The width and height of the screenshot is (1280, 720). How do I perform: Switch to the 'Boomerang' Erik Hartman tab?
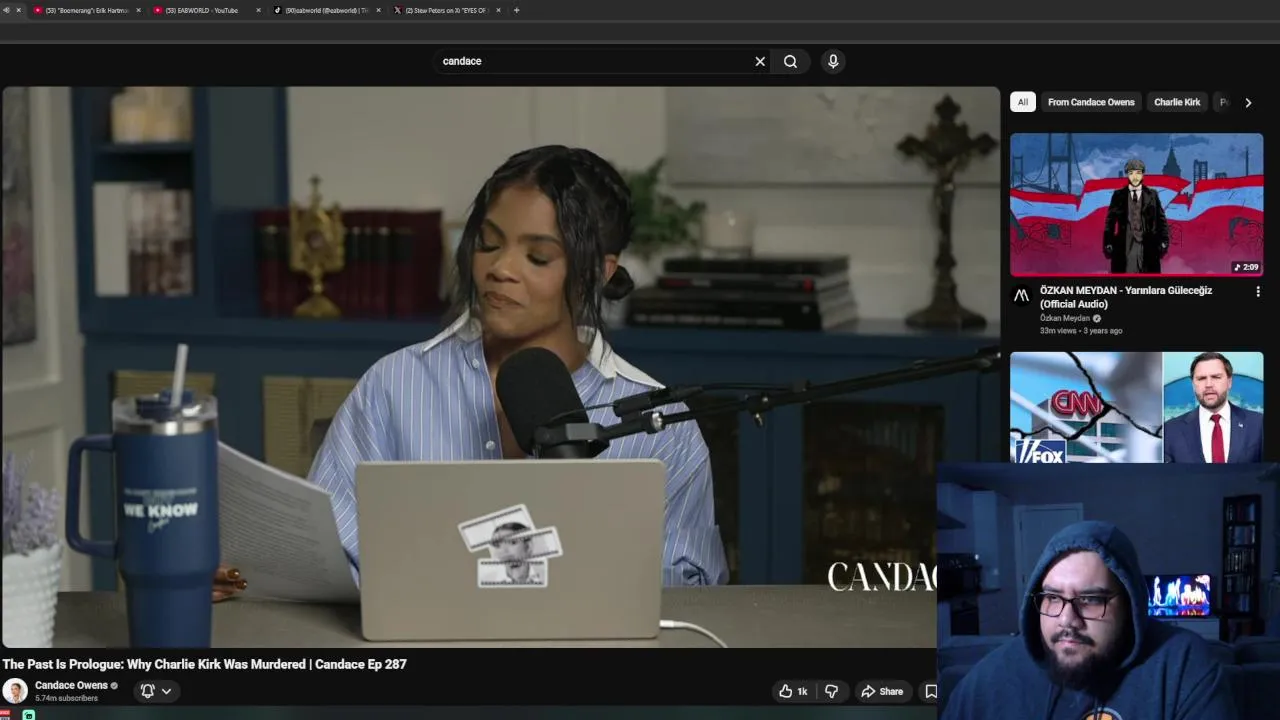point(87,10)
